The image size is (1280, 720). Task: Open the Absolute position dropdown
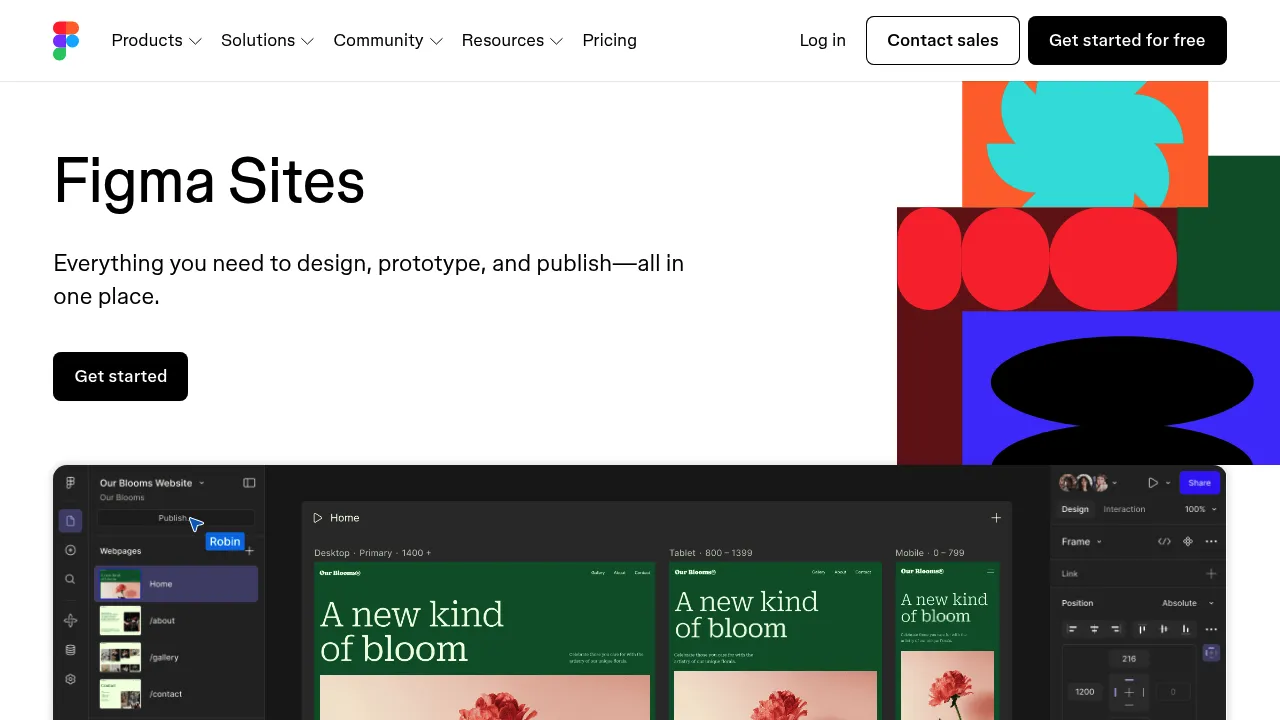click(x=1188, y=603)
